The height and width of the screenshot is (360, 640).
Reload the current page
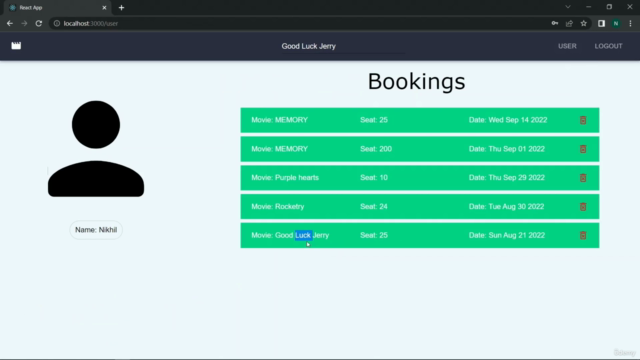point(39,24)
